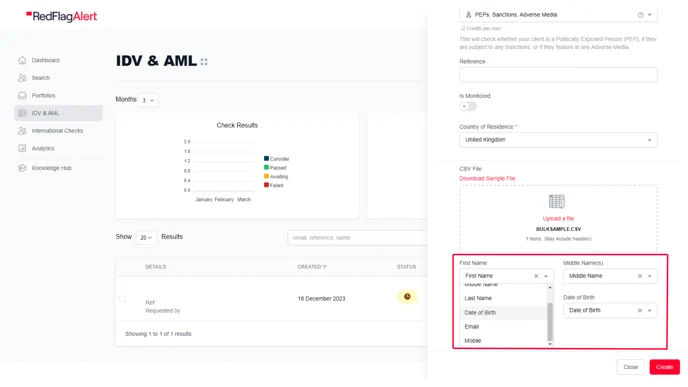Viewport: 688px width, 387px height.
Task: Click the Knowledge Hub graduation icon
Action: tap(22, 168)
